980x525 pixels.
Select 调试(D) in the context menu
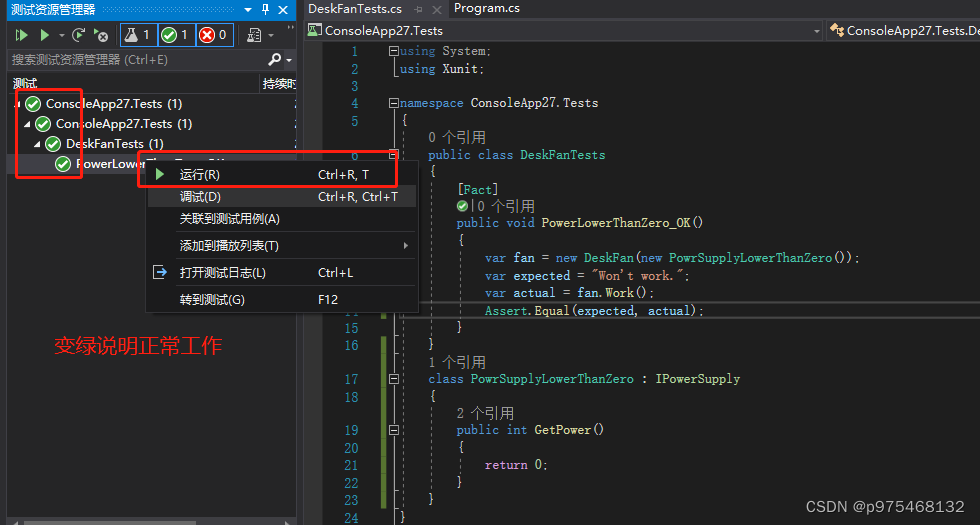(x=281, y=197)
